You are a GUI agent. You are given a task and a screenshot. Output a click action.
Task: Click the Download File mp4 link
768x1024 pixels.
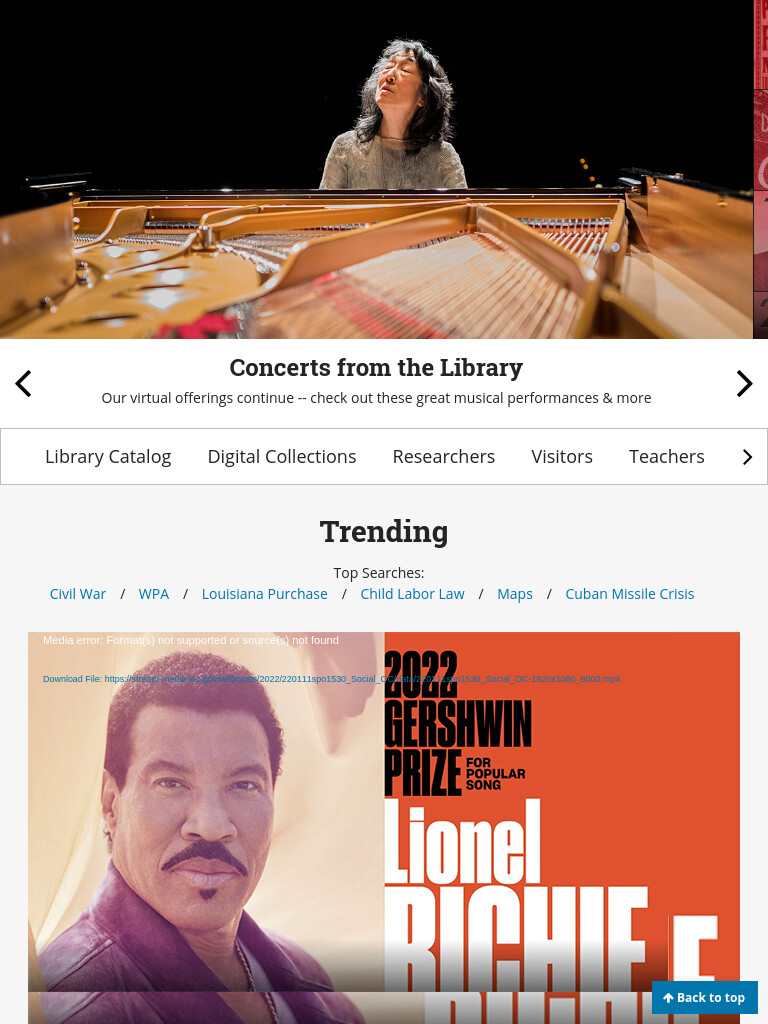(332, 679)
